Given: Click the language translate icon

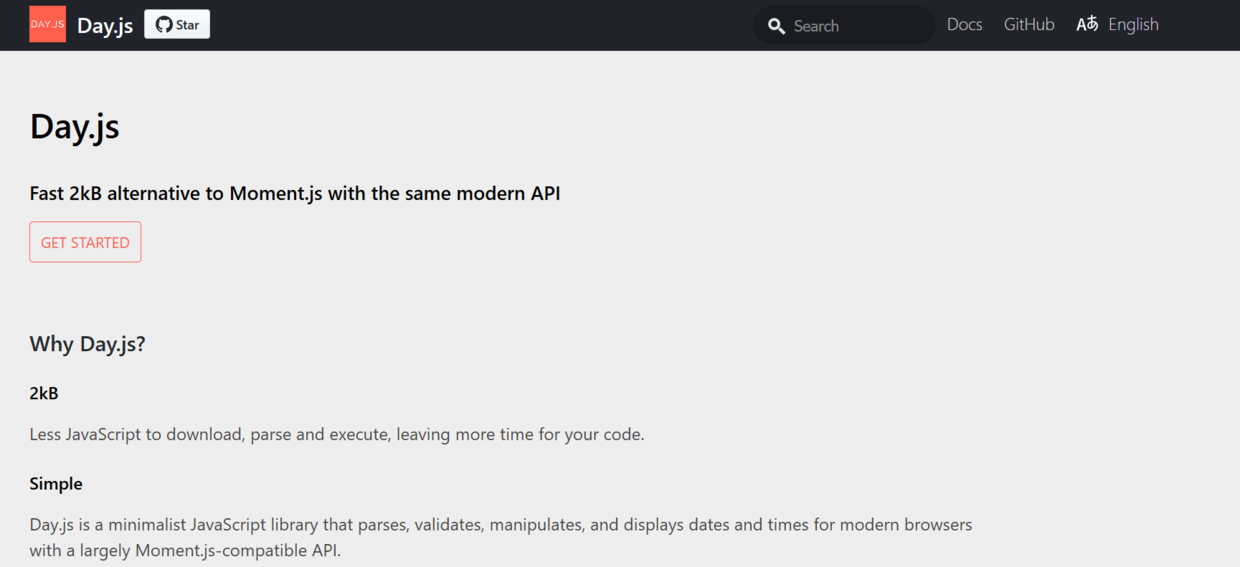Looking at the screenshot, I should [1087, 24].
